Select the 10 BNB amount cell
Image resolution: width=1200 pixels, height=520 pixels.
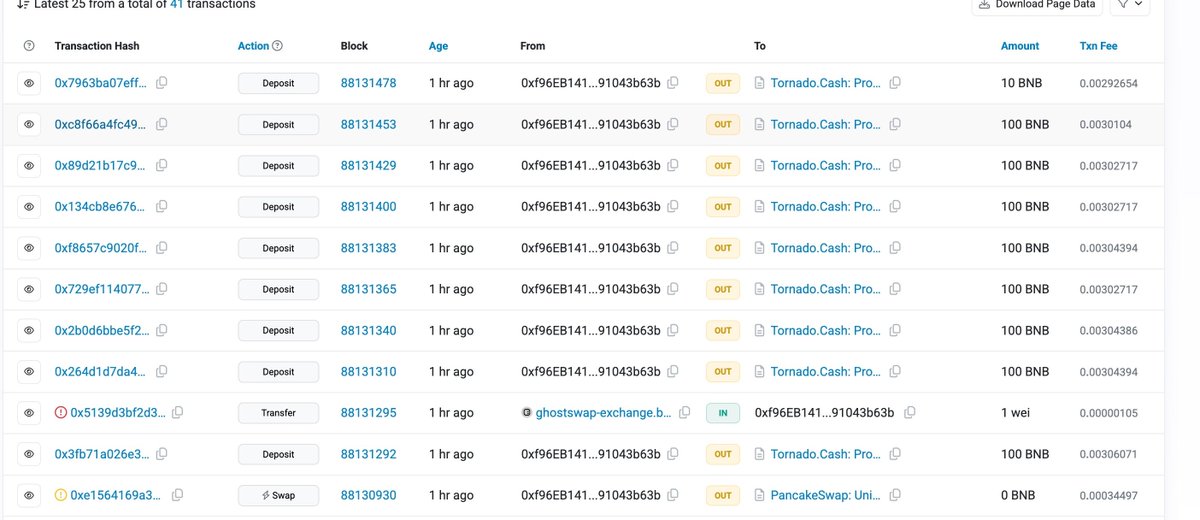[1022, 83]
